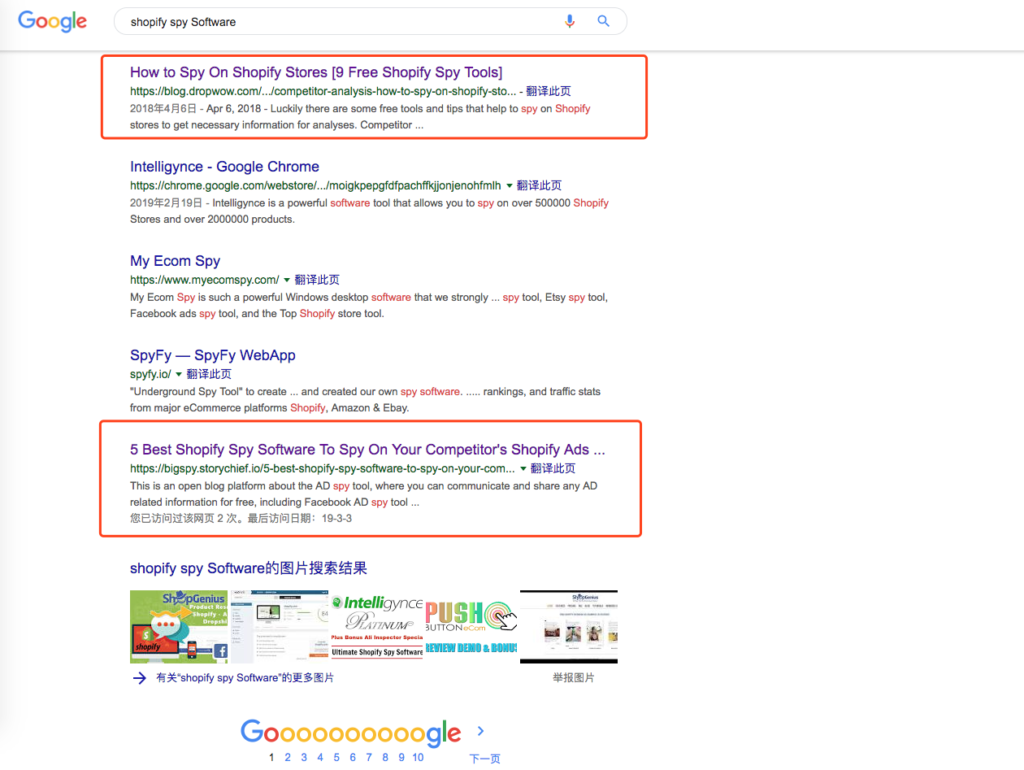This screenshot has height=770, width=1024.
Task: Go to results page 2
Action: point(287,758)
